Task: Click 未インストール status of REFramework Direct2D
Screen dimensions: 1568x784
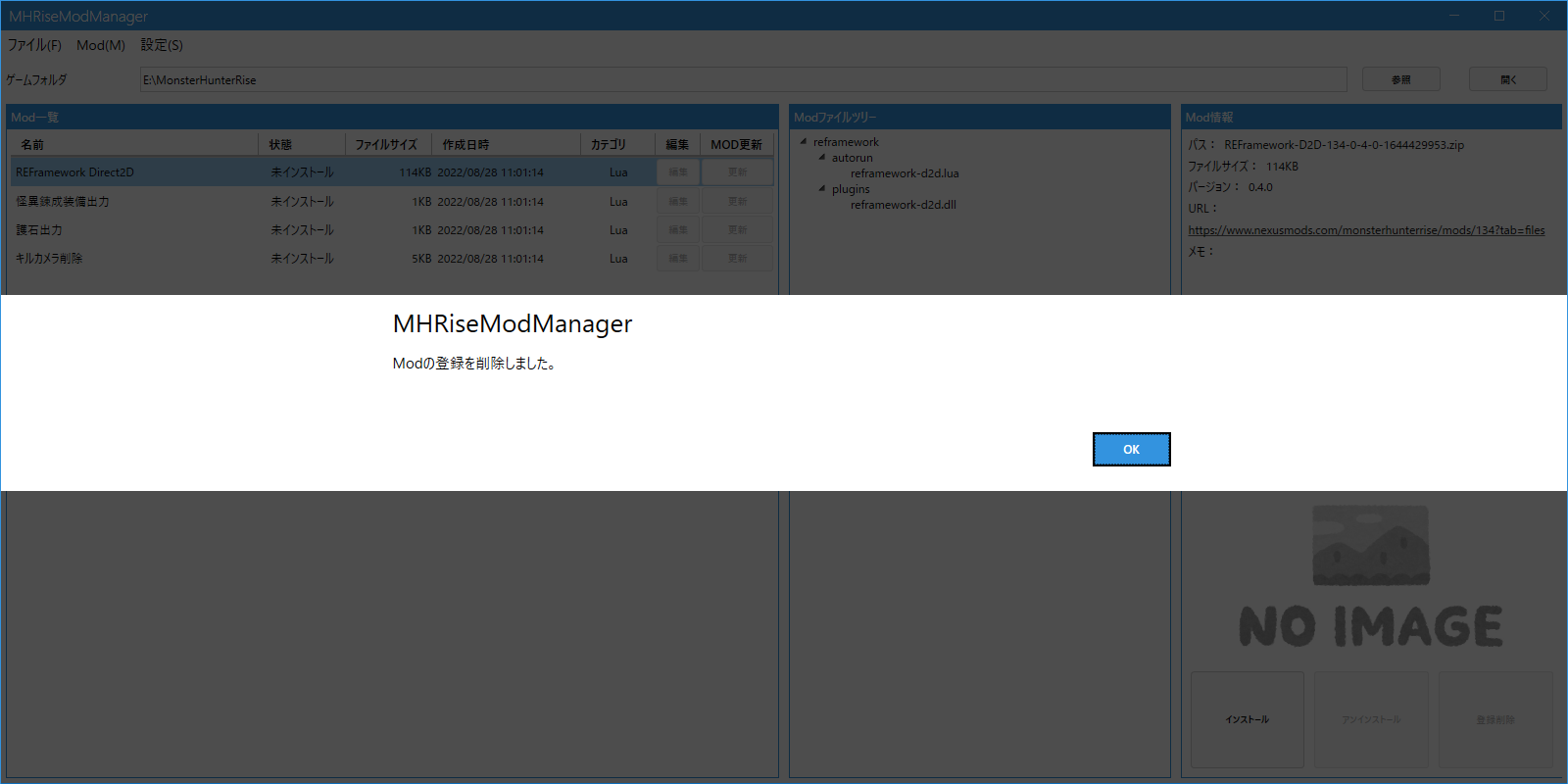Action: (x=302, y=172)
